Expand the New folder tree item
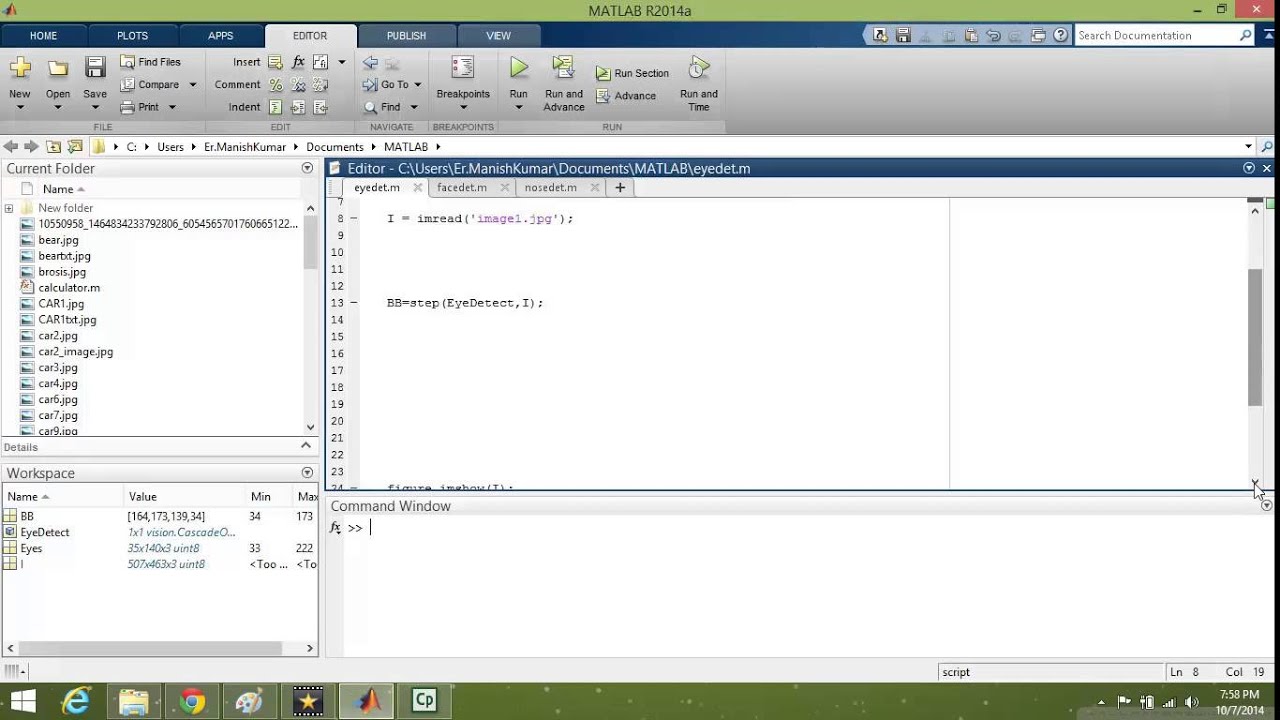Viewport: 1280px width, 720px height. (x=9, y=208)
